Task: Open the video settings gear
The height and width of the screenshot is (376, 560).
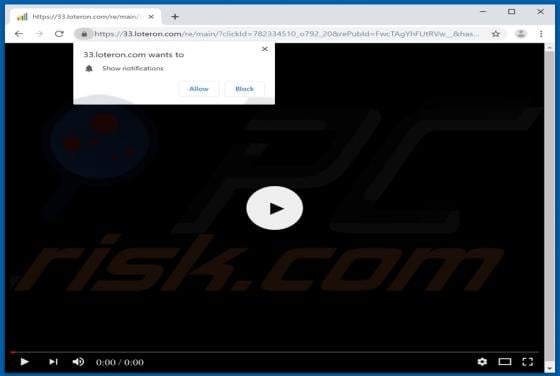Action: tap(482, 362)
